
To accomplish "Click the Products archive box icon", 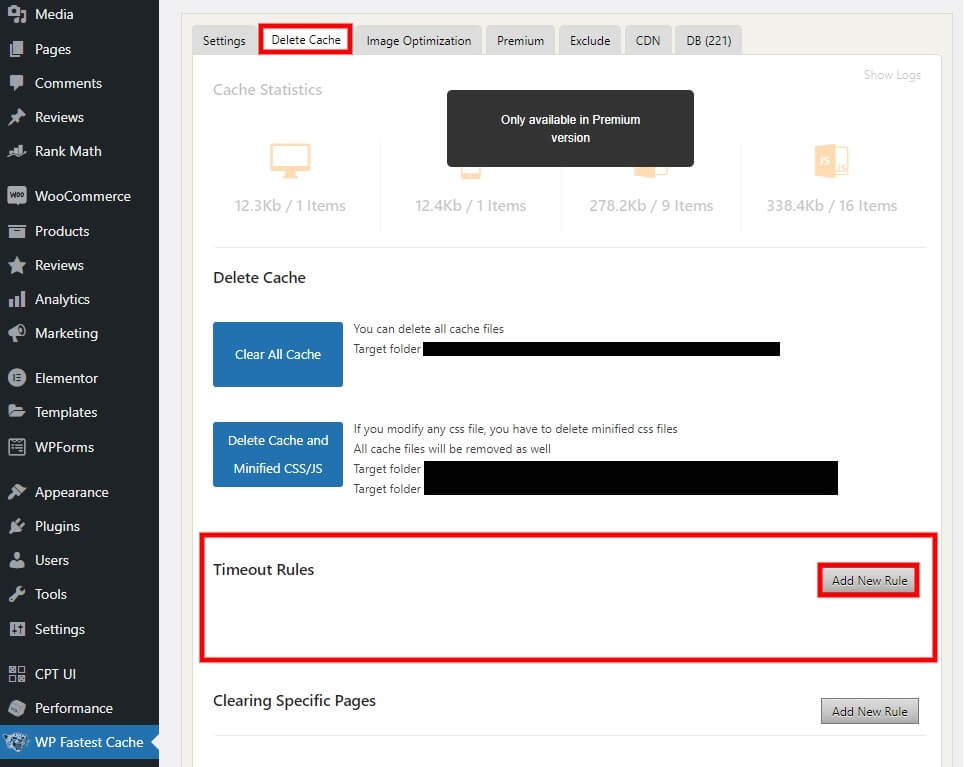I will pyautogui.click(x=17, y=231).
